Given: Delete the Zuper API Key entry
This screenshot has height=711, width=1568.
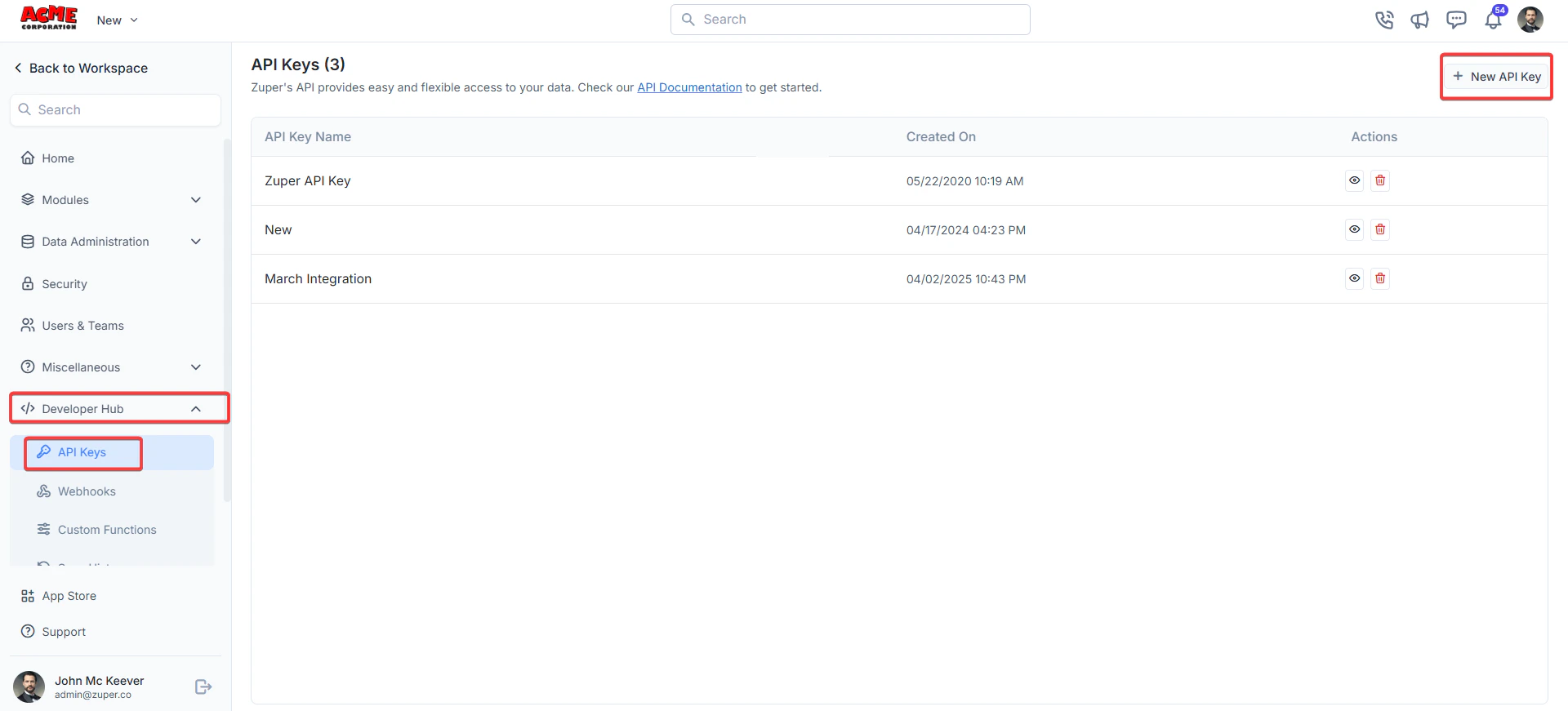Looking at the screenshot, I should pos(1380,180).
